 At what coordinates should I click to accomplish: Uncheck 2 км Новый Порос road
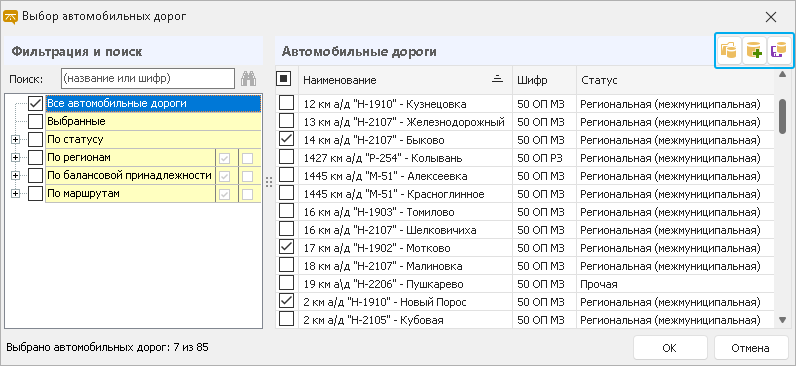(x=287, y=302)
